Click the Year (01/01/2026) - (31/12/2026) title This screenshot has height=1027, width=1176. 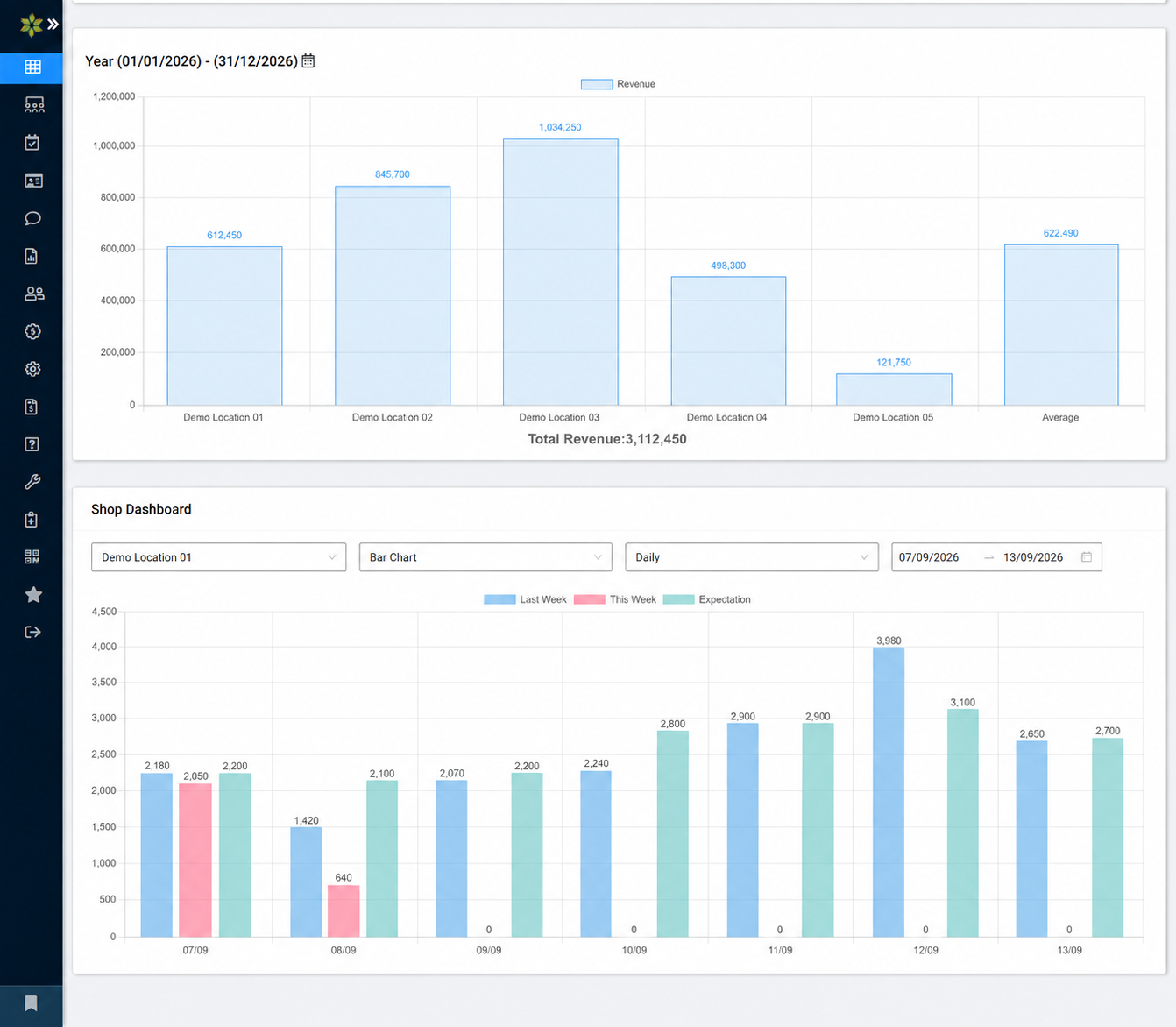coord(191,61)
